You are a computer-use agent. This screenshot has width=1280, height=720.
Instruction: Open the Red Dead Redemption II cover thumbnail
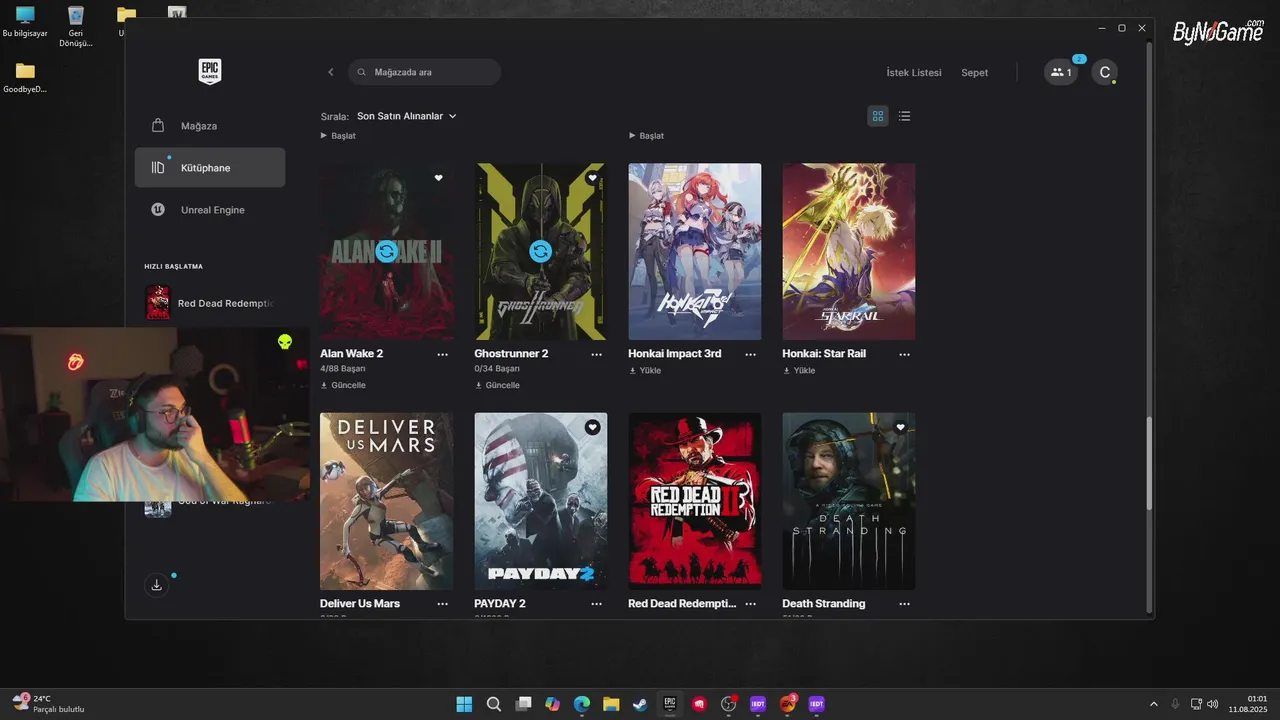click(x=694, y=501)
